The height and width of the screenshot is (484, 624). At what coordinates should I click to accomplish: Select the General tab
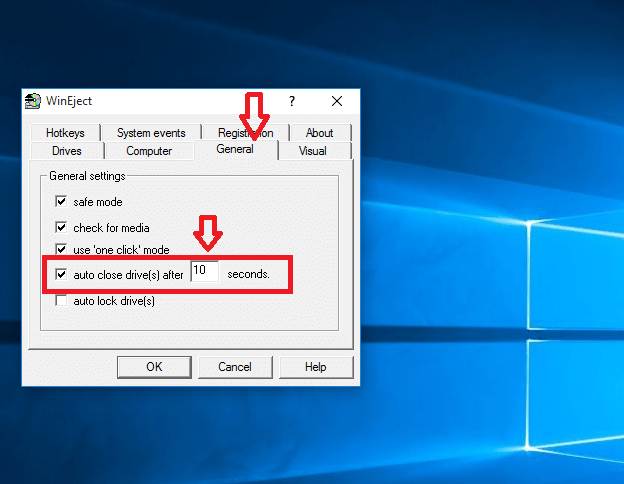point(235,149)
